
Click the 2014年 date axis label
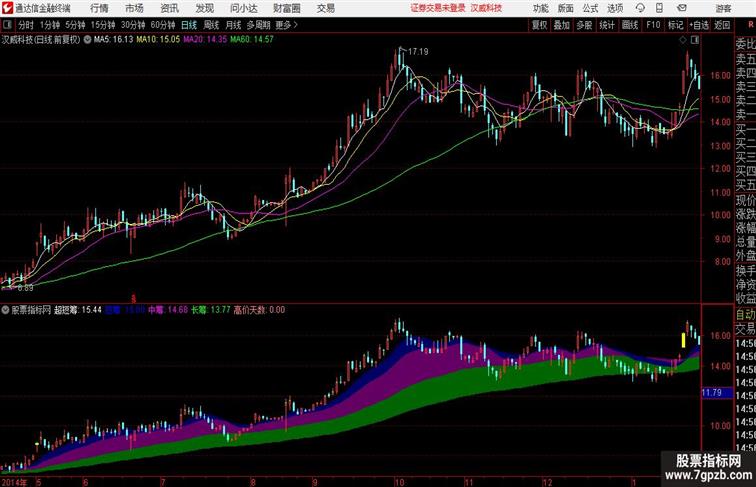coord(14,482)
